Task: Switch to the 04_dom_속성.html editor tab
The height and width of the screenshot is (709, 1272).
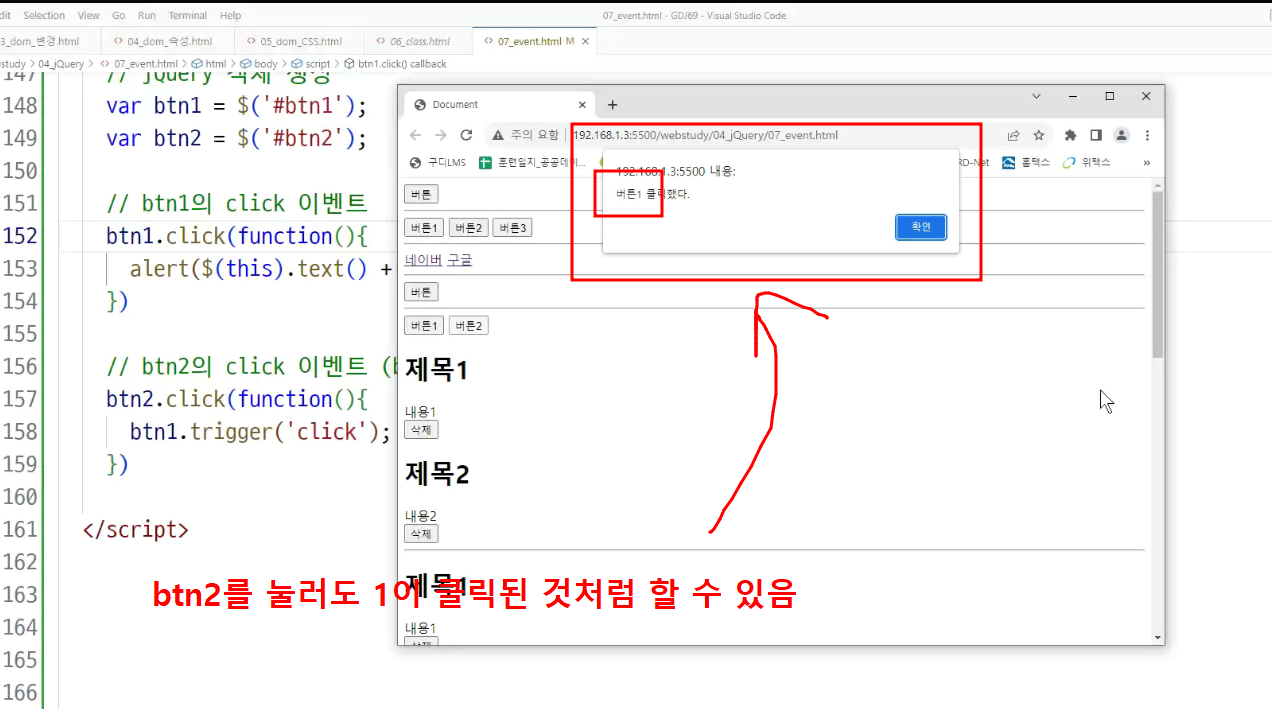Action: point(169,41)
